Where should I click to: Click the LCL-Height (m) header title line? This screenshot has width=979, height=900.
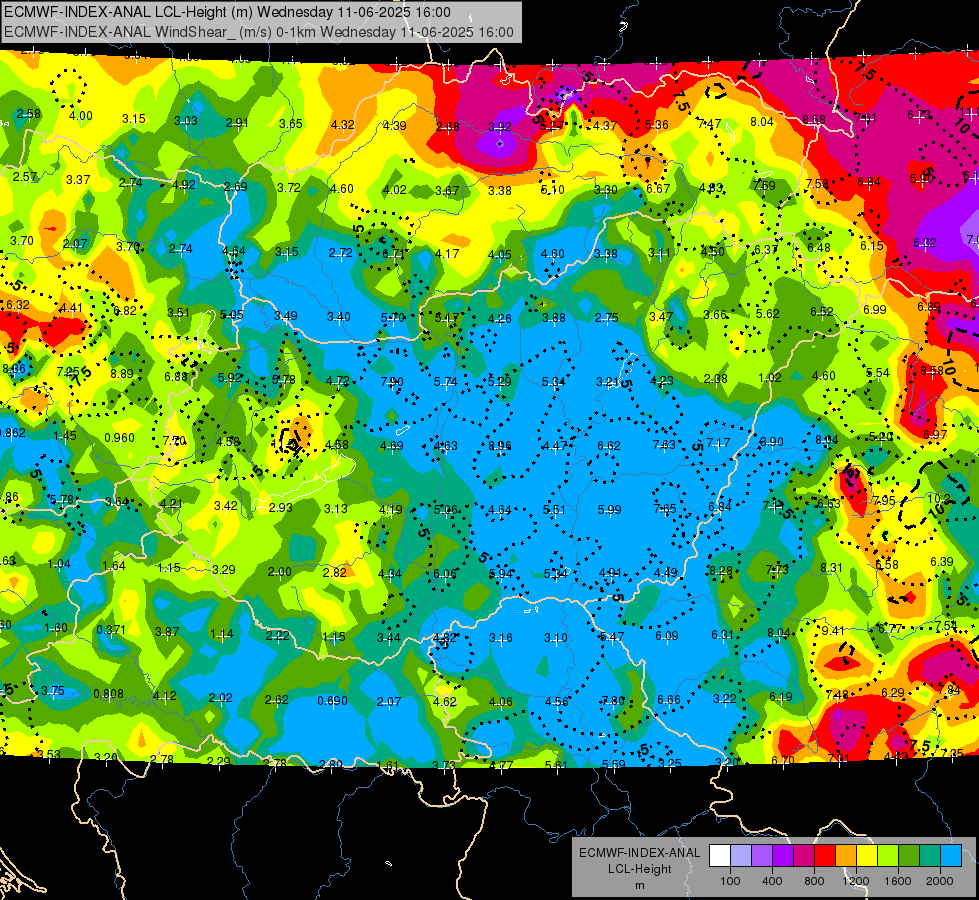point(227,12)
